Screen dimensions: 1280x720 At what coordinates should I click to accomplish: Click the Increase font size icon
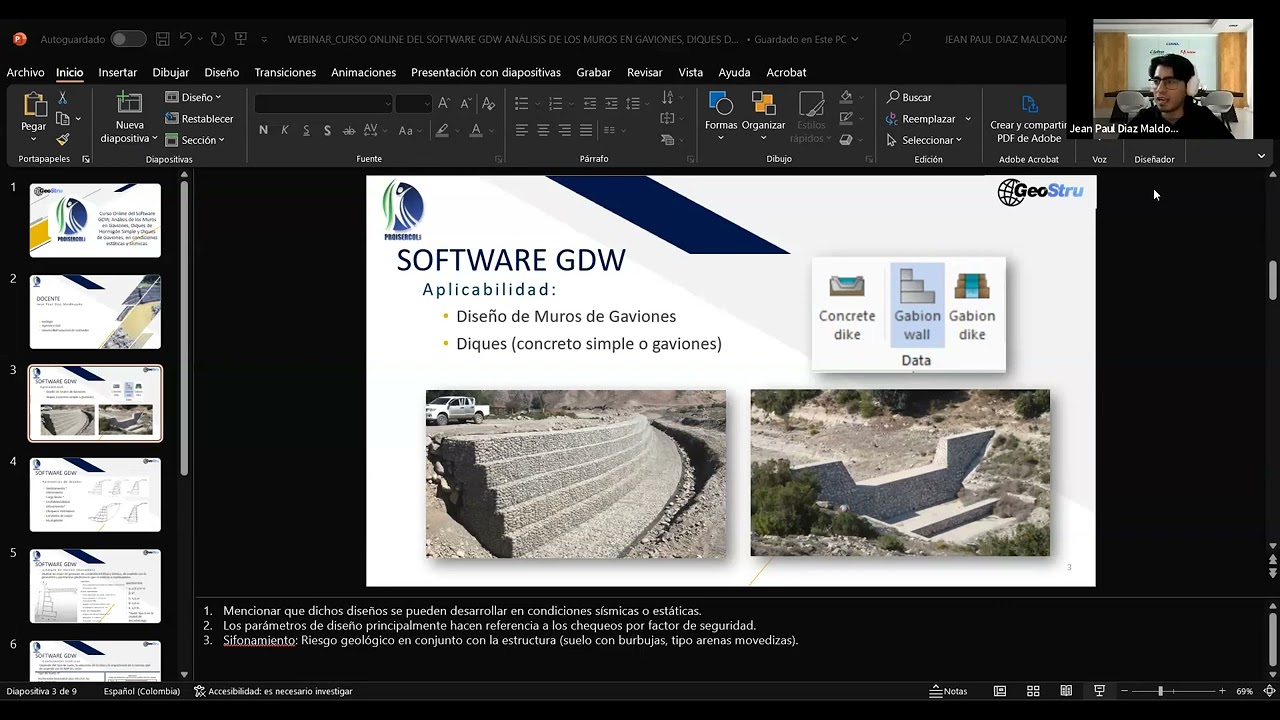pos(444,104)
